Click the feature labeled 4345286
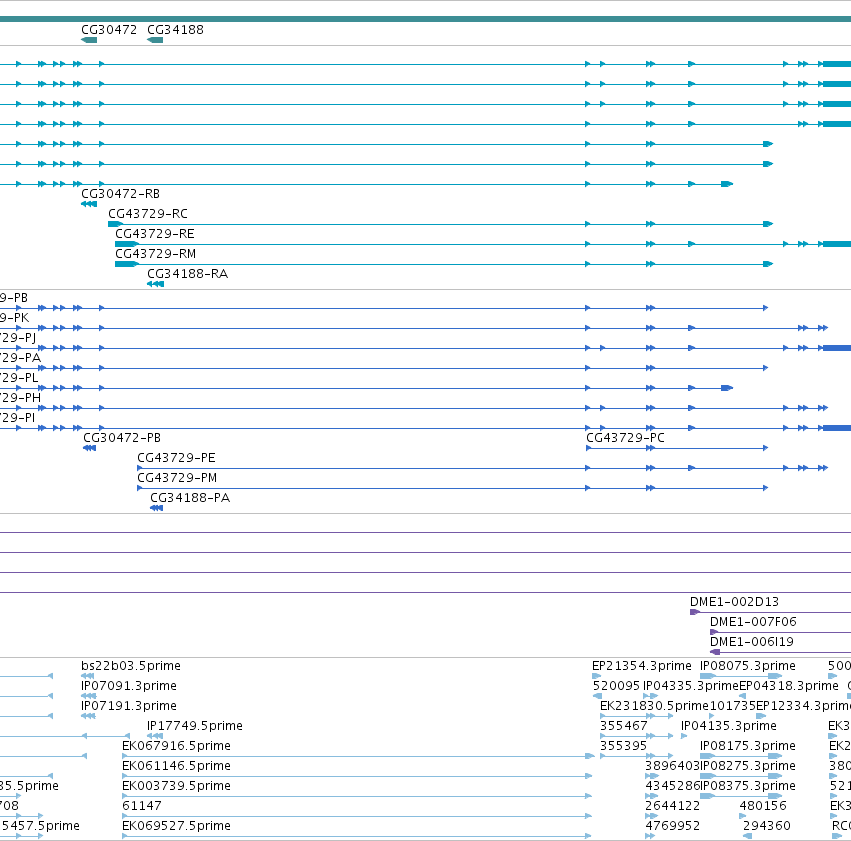Image resolution: width=851 pixels, height=841 pixels. tap(672, 786)
